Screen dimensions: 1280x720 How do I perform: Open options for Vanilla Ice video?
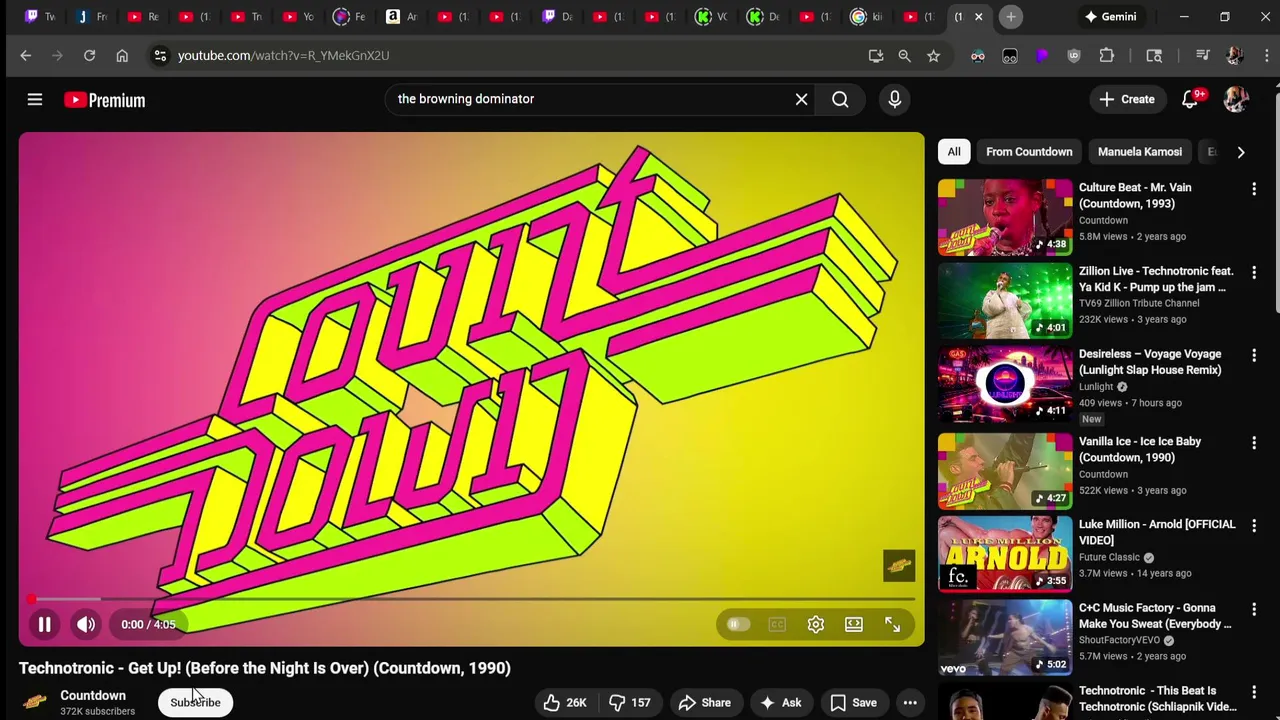pos(1254,443)
